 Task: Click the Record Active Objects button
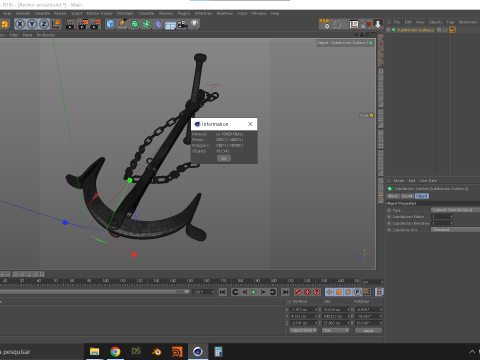(x=298, y=292)
